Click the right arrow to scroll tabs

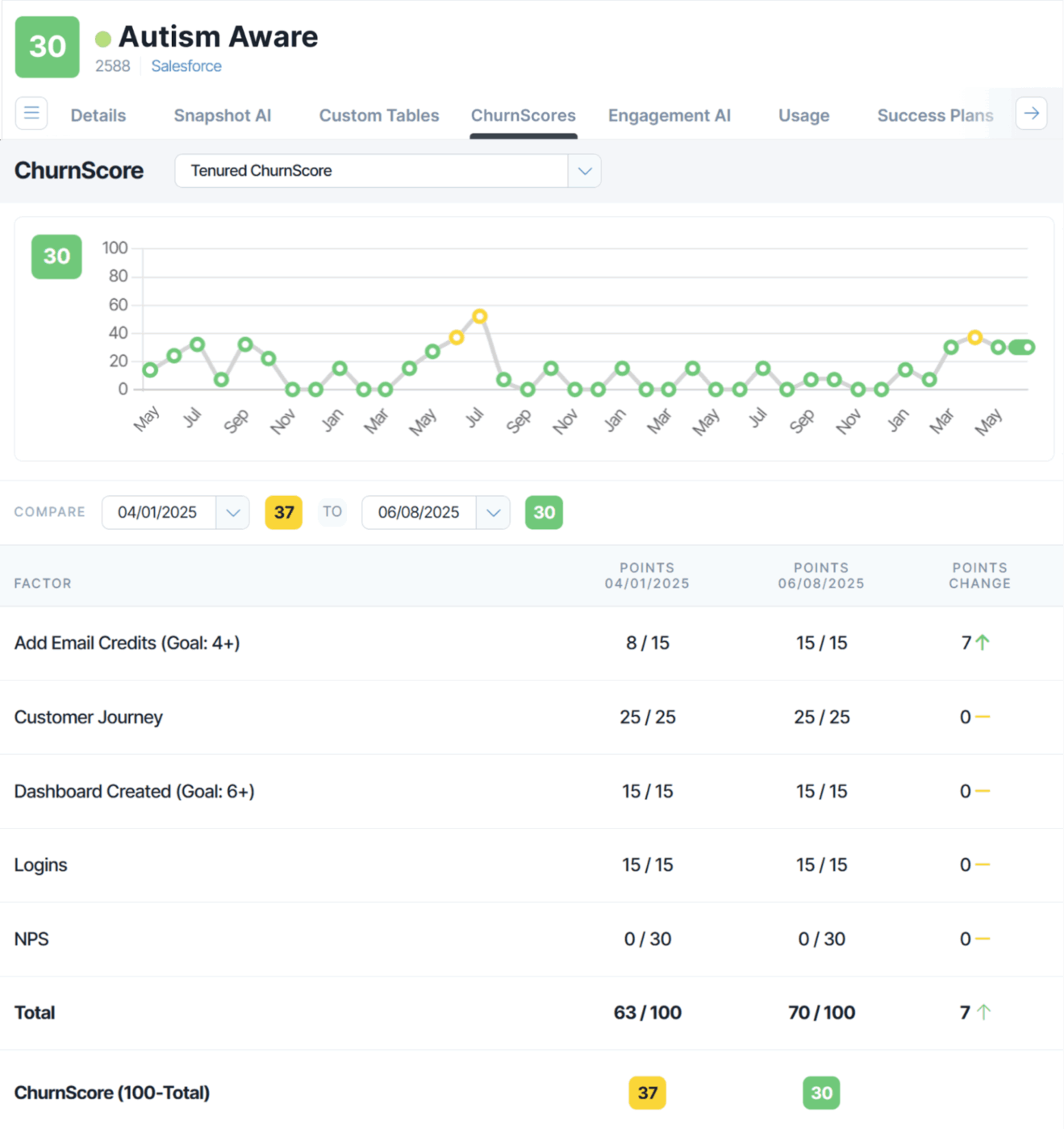pyautogui.click(x=1032, y=113)
